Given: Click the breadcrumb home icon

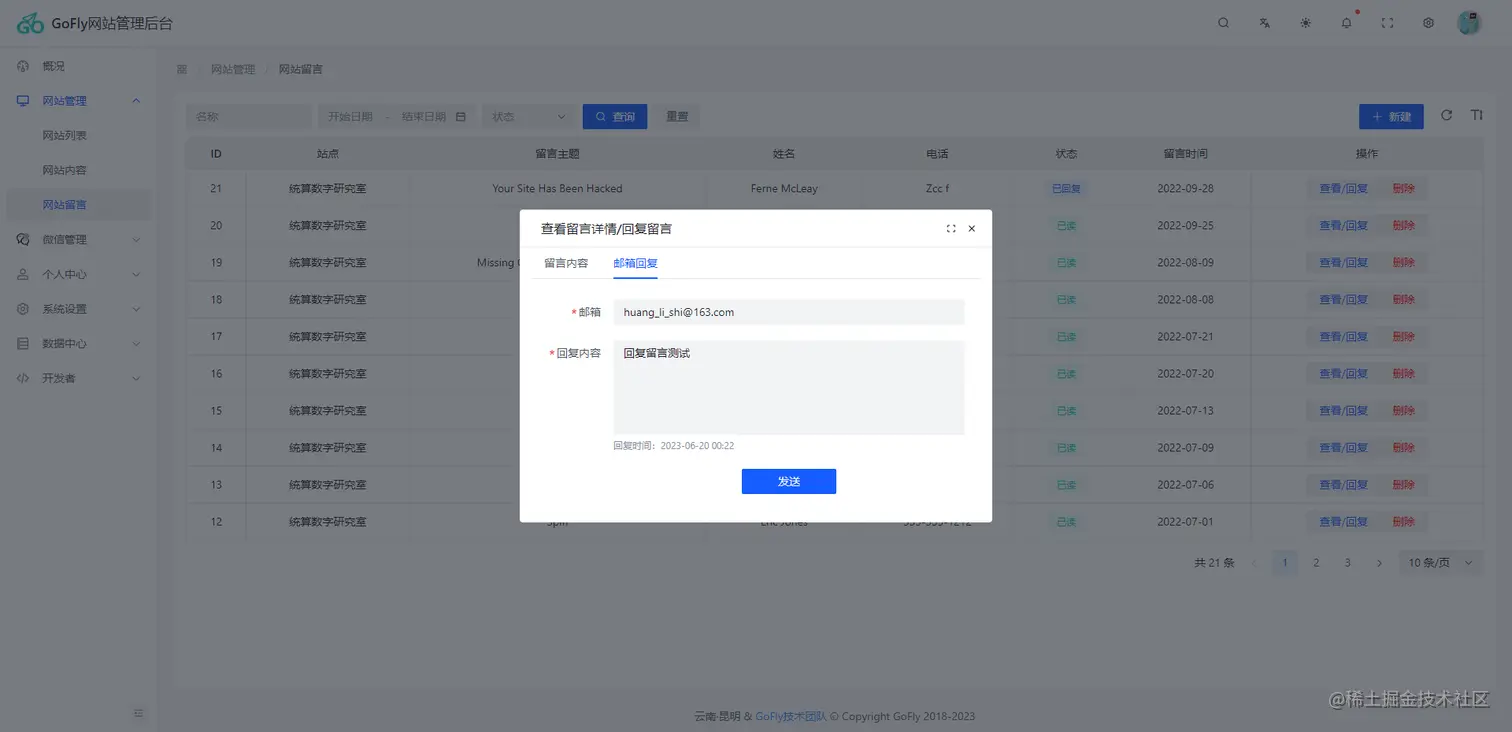Looking at the screenshot, I should click(181, 70).
